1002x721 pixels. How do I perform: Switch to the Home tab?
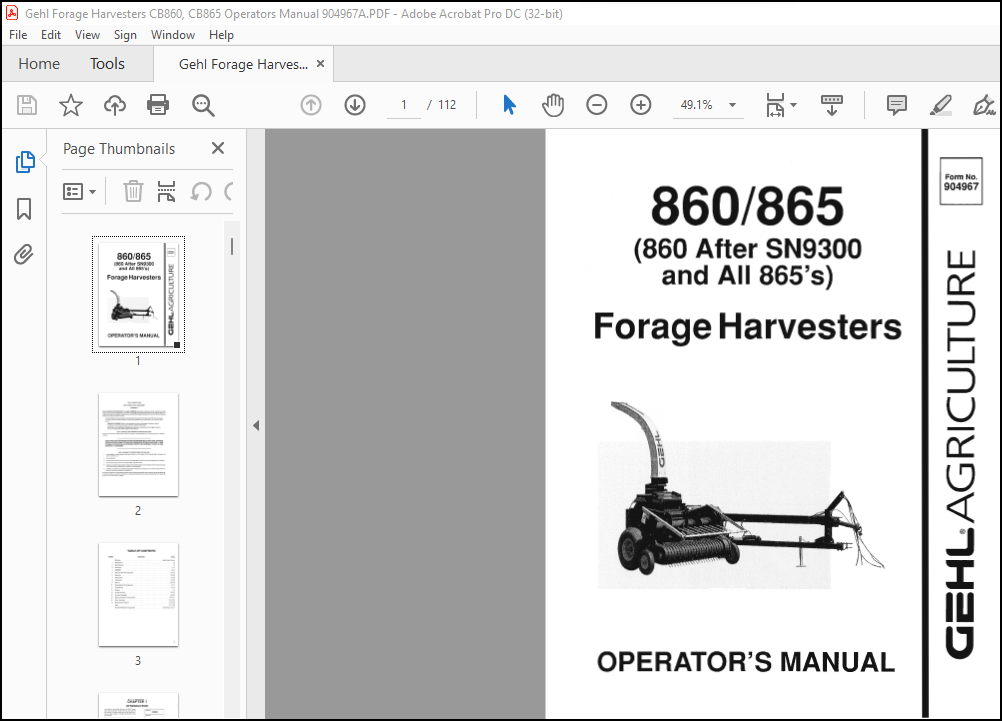[x=39, y=64]
